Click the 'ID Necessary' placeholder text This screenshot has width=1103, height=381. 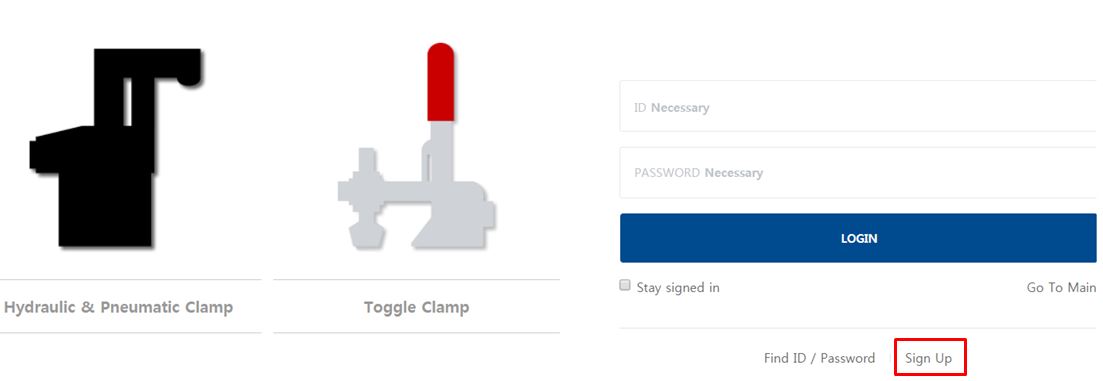(671, 108)
